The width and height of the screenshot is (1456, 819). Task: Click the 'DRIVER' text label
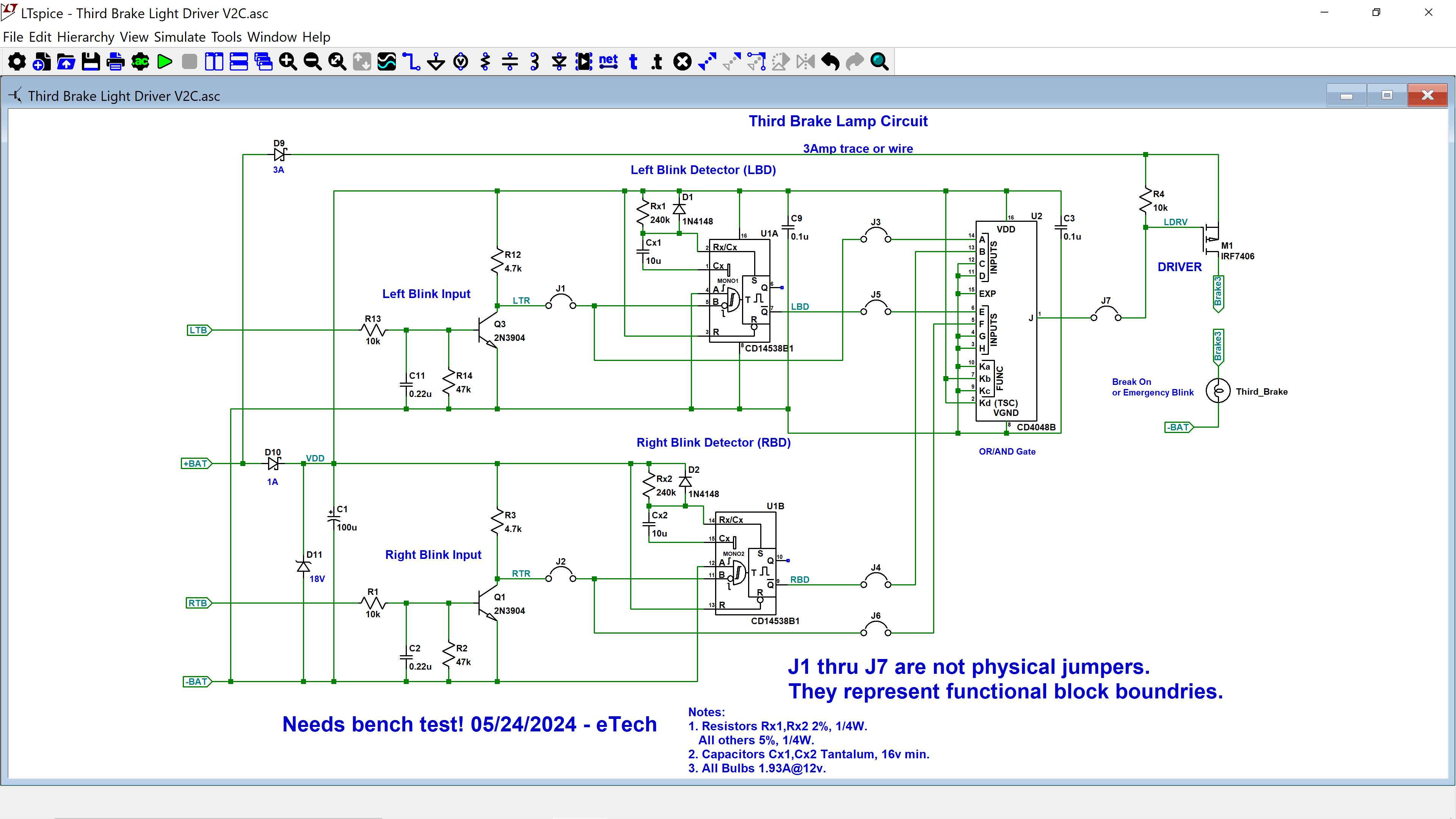coord(1180,267)
